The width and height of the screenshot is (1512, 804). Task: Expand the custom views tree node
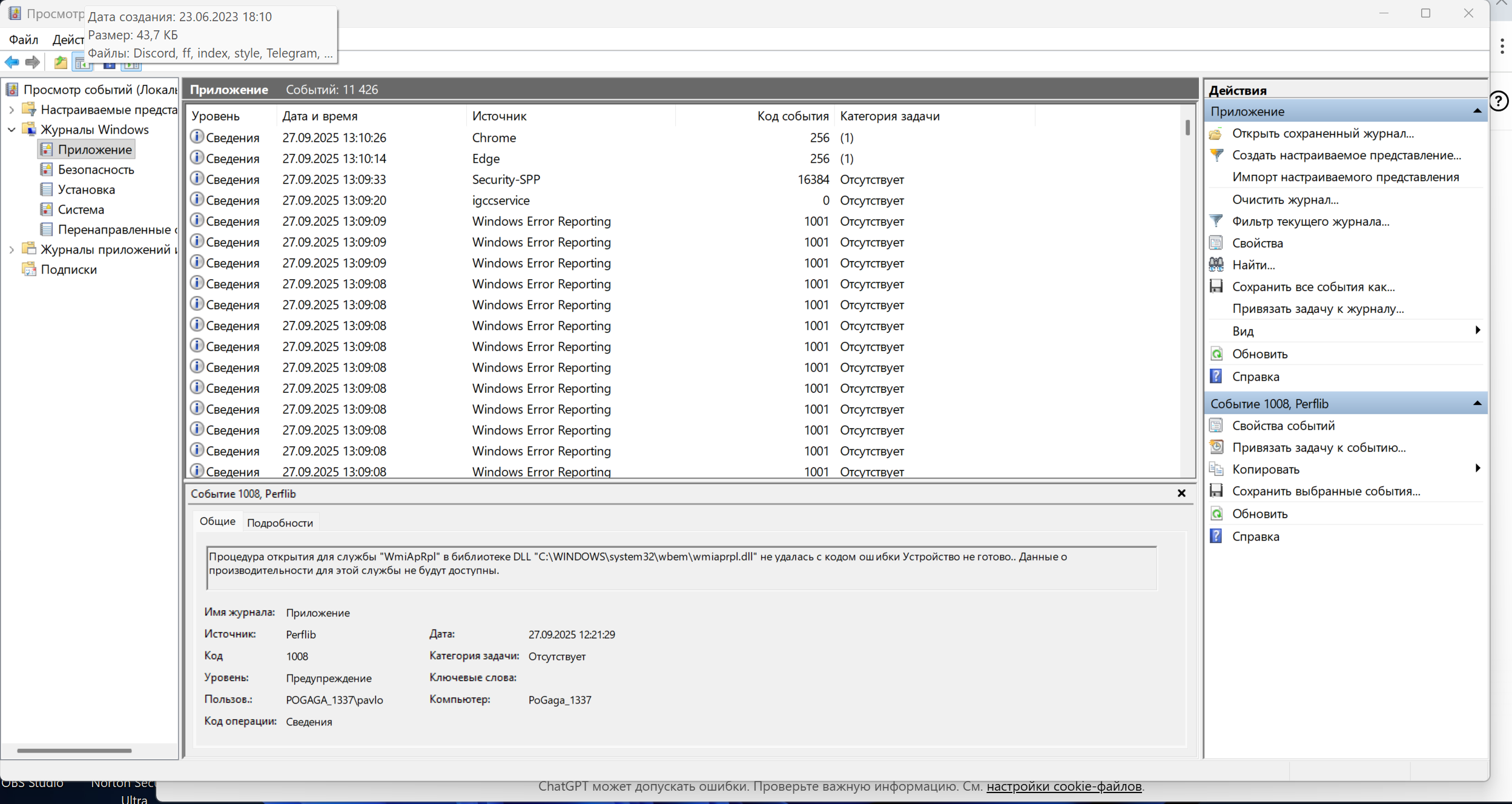12,110
